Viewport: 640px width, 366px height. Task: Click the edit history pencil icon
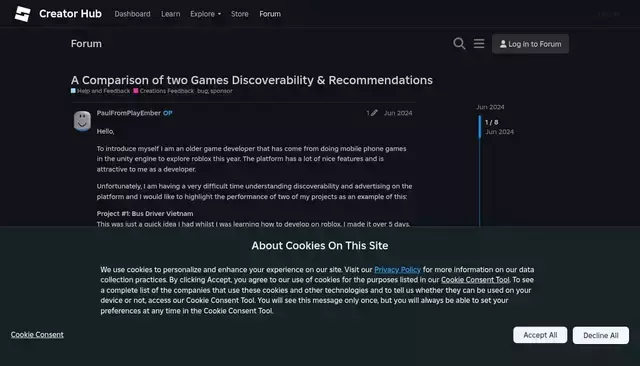(374, 113)
